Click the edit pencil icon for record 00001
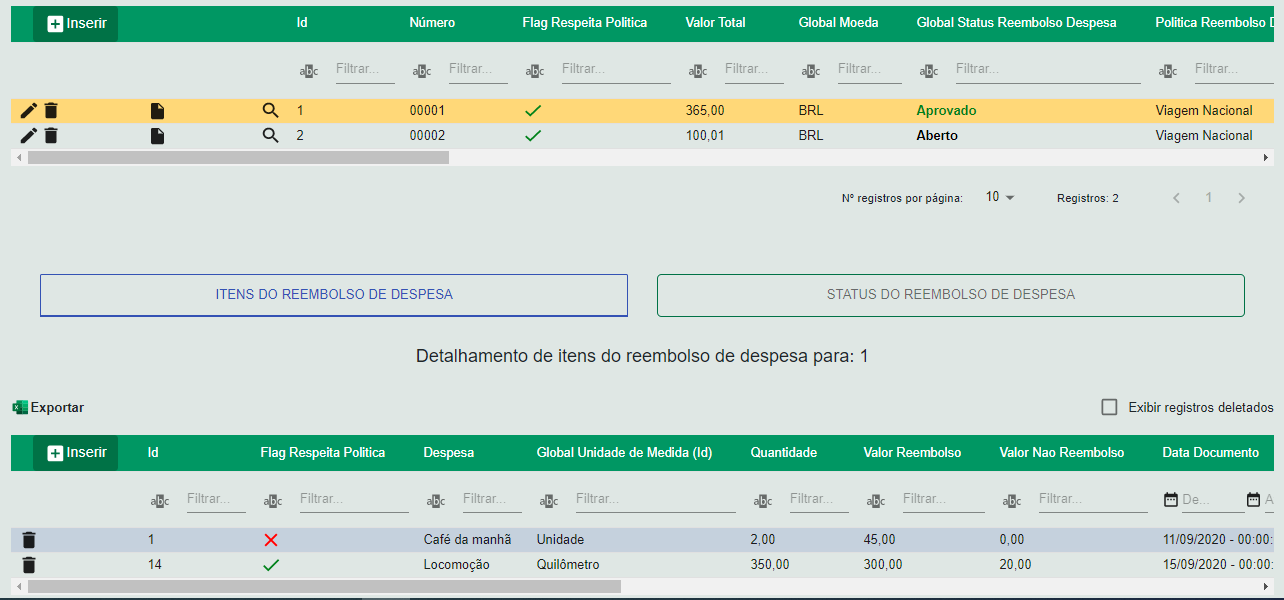Image resolution: width=1284 pixels, height=600 pixels. click(28, 110)
